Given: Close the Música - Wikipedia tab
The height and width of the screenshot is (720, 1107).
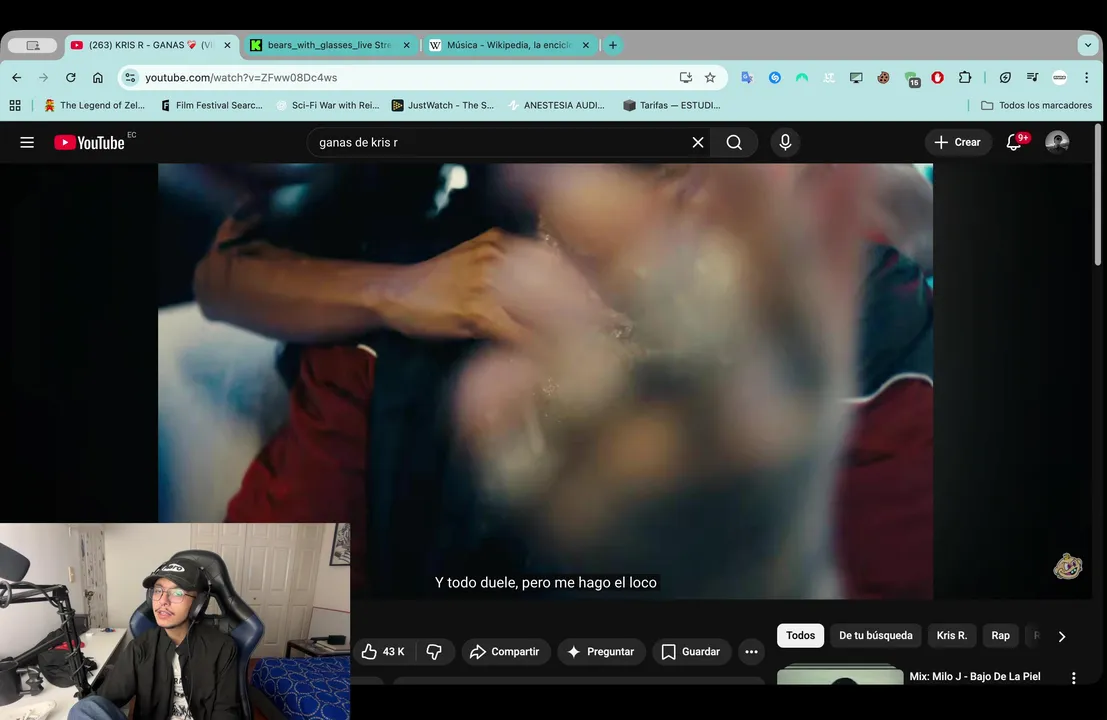Looking at the screenshot, I should coord(585,45).
